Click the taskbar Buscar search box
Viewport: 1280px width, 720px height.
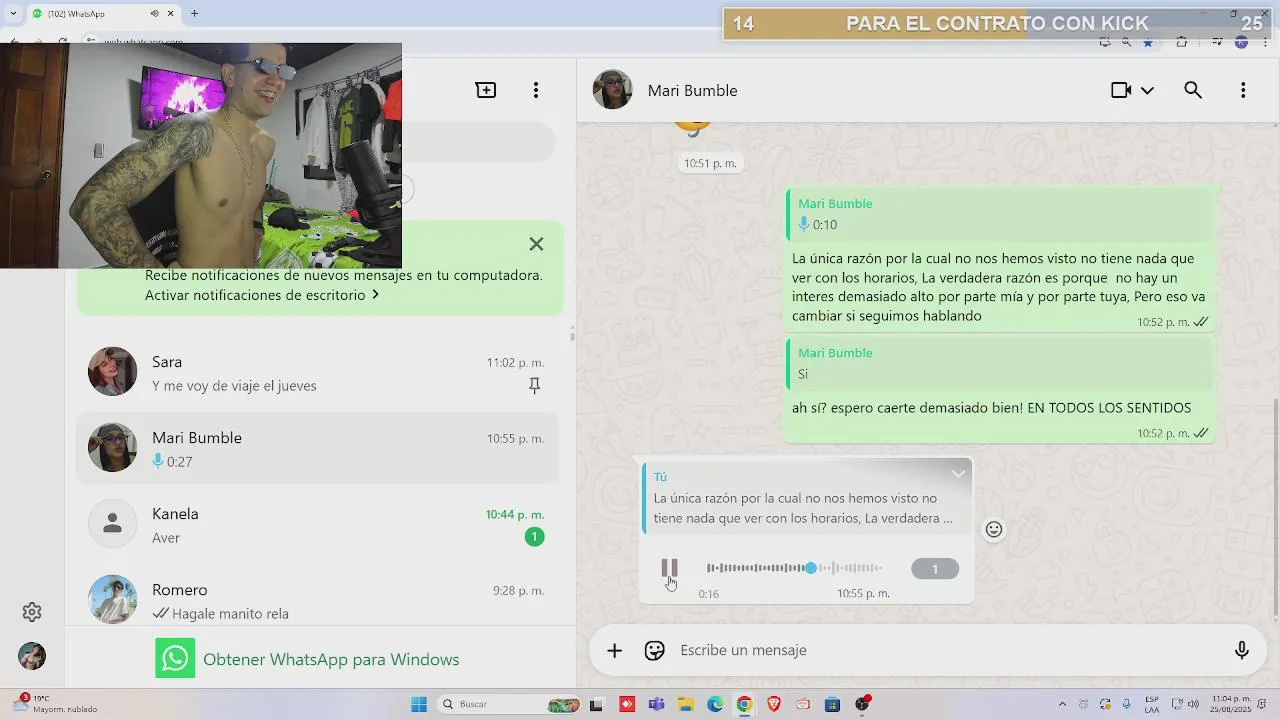point(510,704)
